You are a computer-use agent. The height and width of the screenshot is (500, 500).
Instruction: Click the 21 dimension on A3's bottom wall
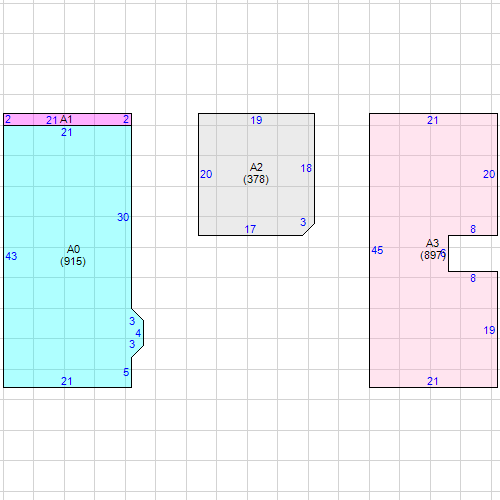click(433, 381)
